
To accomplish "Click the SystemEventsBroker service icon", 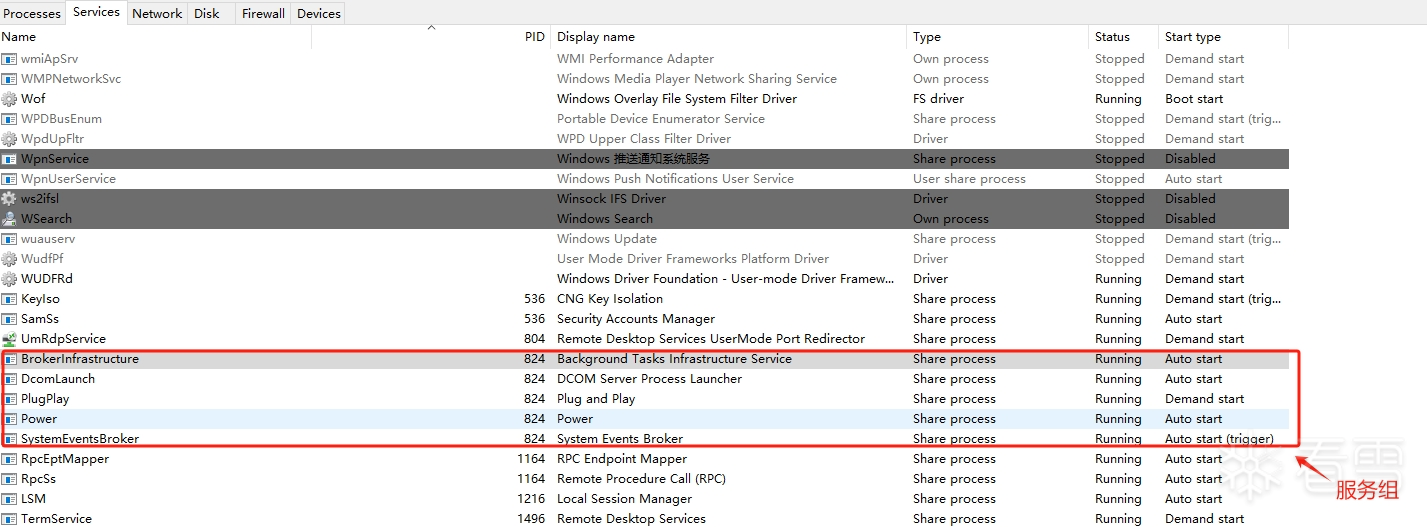I will click(11, 439).
